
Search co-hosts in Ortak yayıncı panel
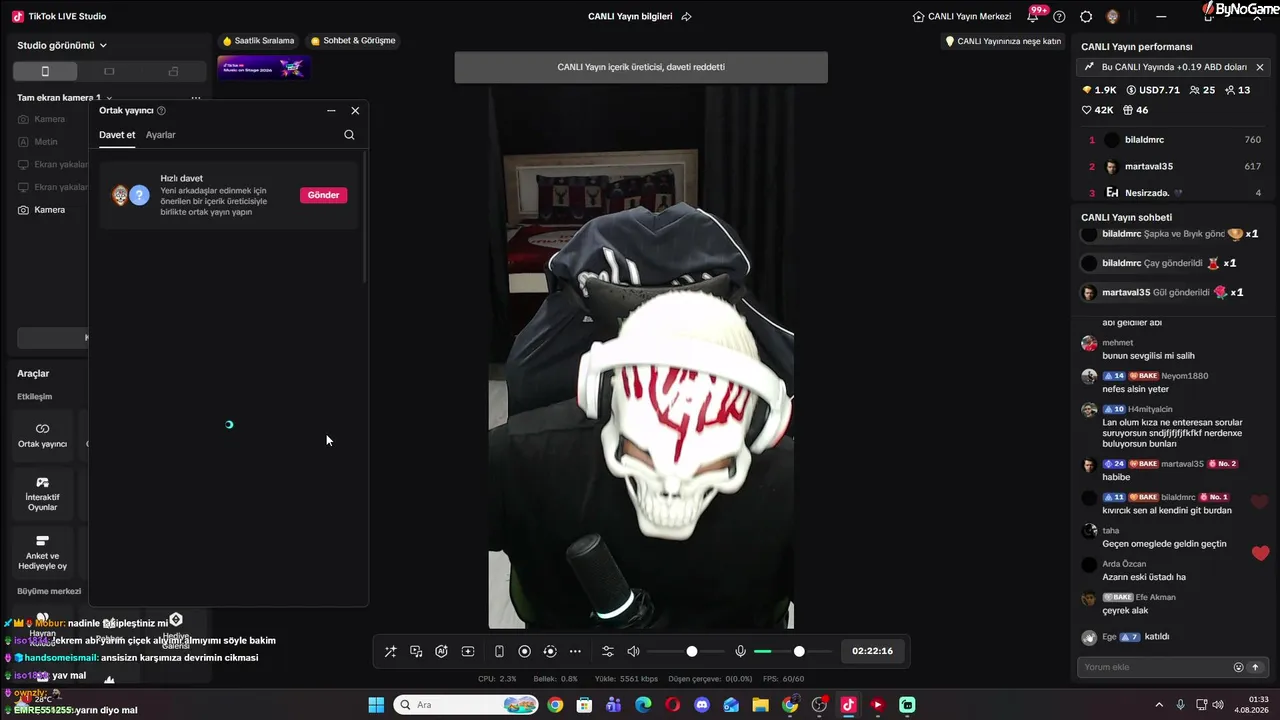point(349,135)
